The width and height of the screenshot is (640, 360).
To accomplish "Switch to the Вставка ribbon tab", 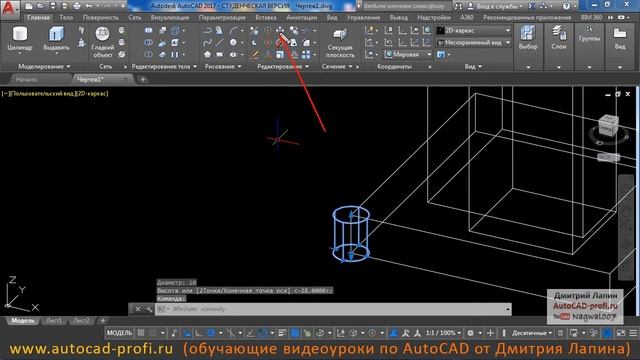I will [x=266, y=18].
